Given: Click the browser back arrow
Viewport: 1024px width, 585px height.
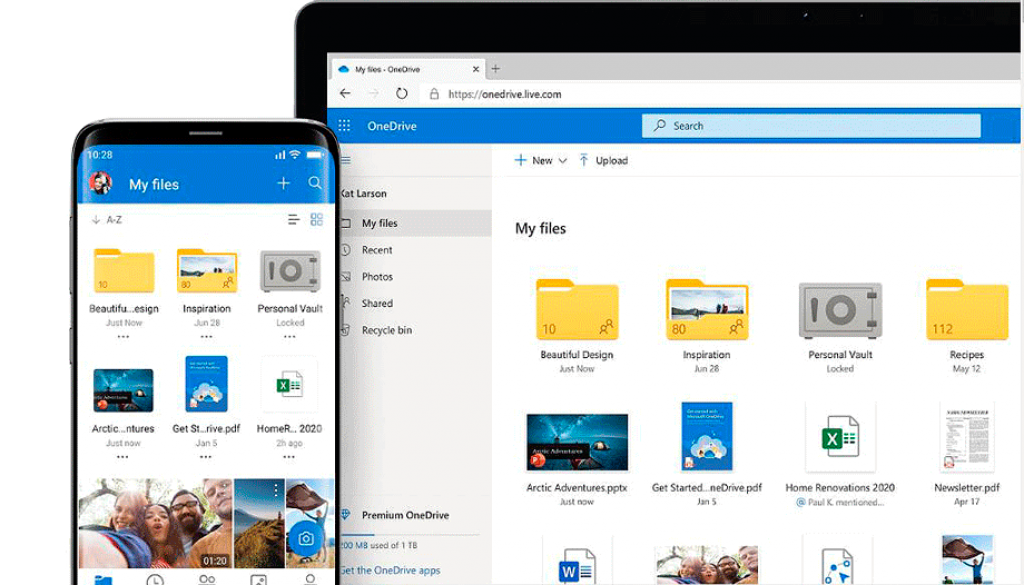Looking at the screenshot, I should [345, 93].
